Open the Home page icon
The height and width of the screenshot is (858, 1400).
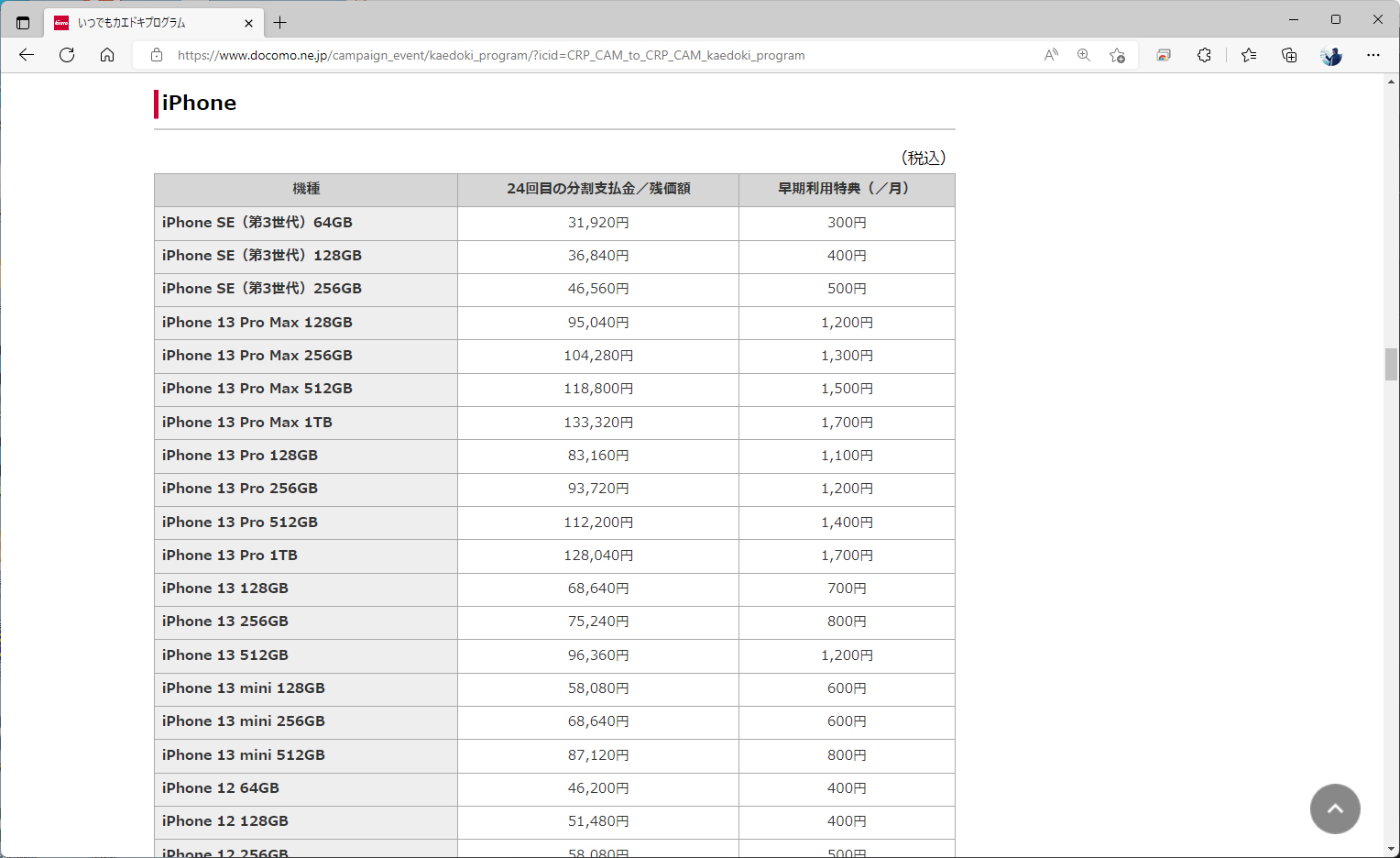107,55
